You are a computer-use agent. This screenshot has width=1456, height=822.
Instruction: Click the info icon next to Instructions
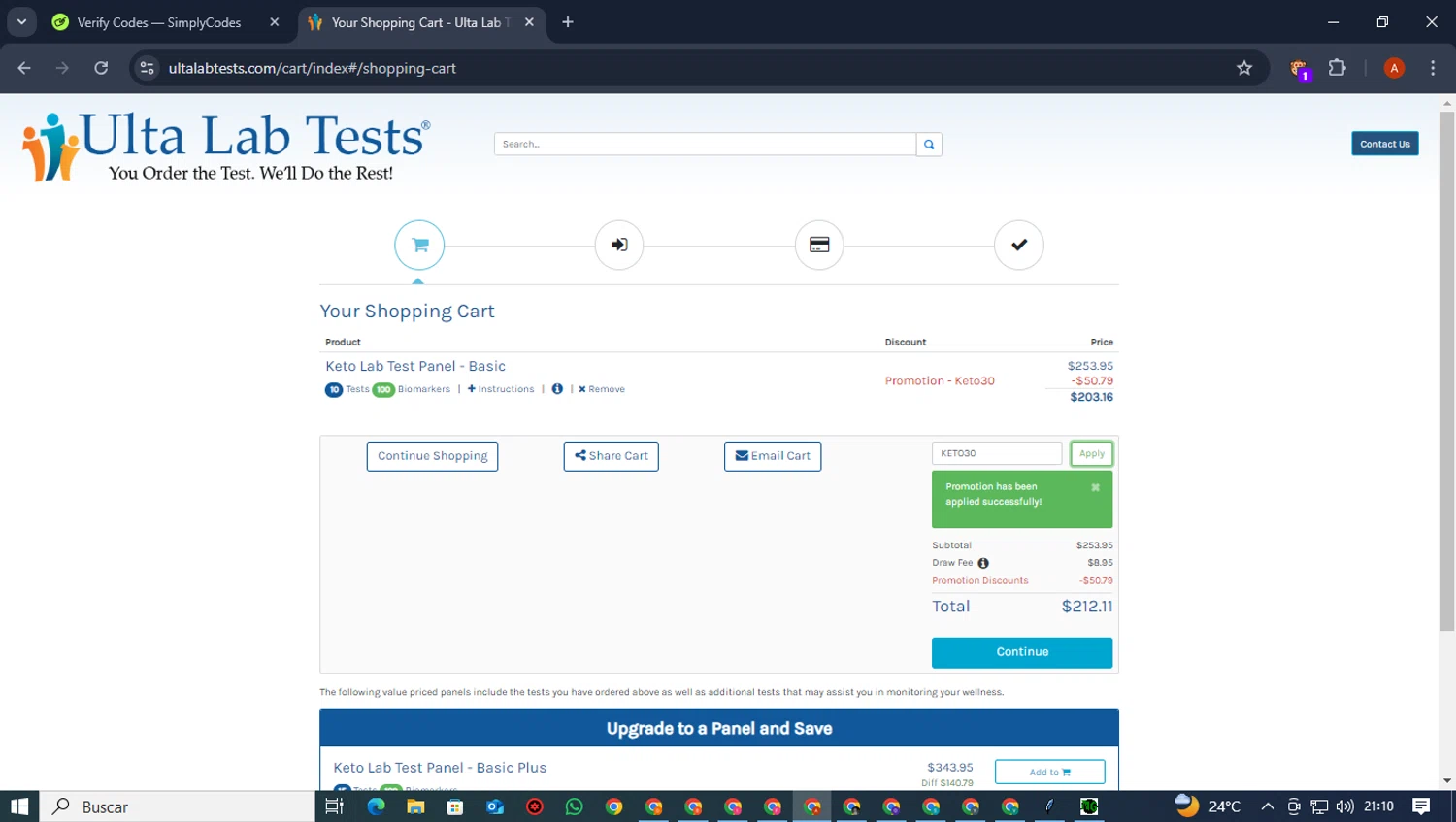(x=557, y=389)
